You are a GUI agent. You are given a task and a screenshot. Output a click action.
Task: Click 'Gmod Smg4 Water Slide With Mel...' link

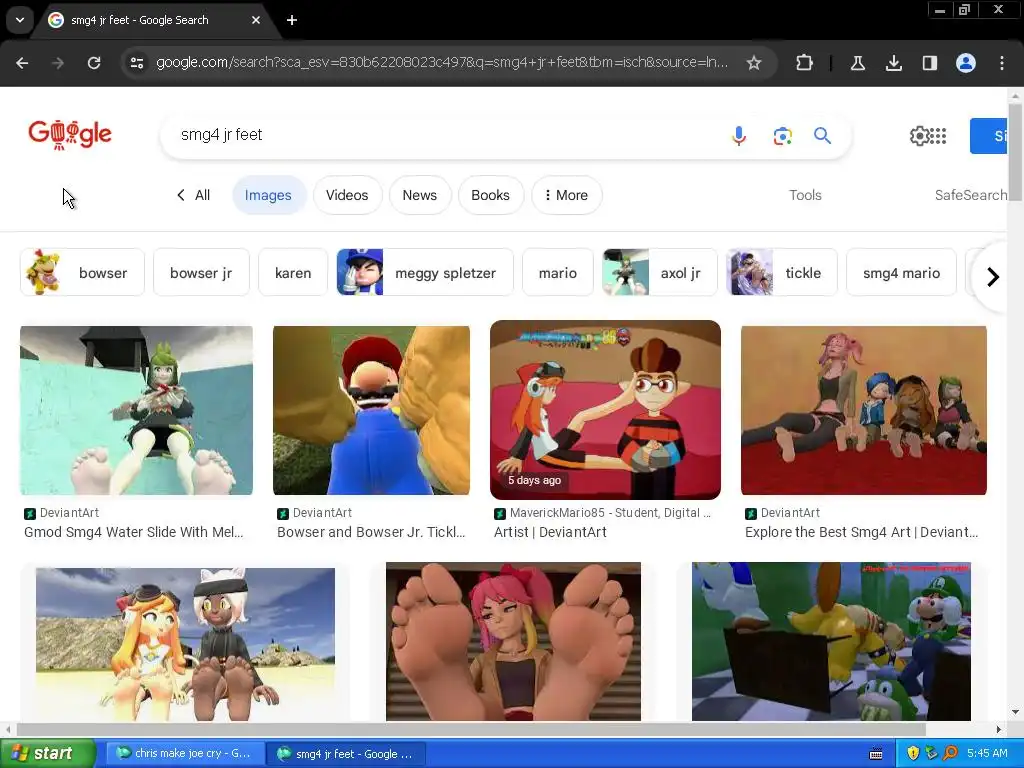click(x=133, y=532)
